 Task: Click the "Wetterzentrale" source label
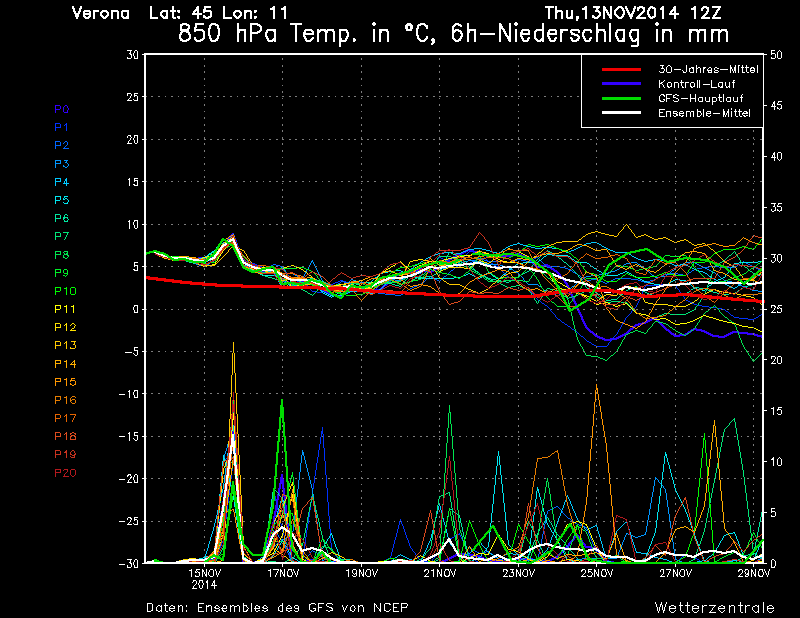click(x=715, y=608)
